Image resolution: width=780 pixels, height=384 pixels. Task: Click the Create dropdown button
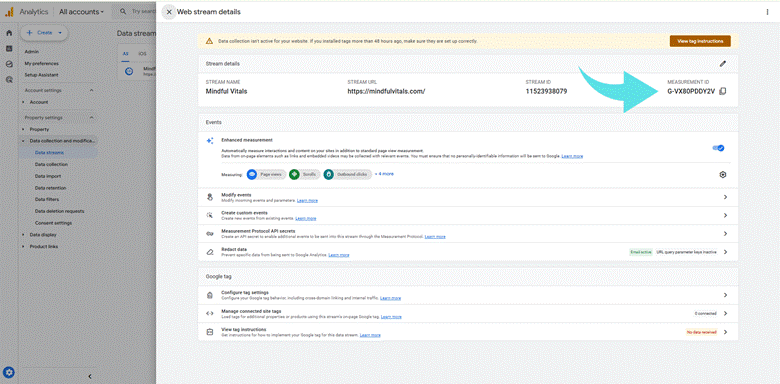pos(44,32)
